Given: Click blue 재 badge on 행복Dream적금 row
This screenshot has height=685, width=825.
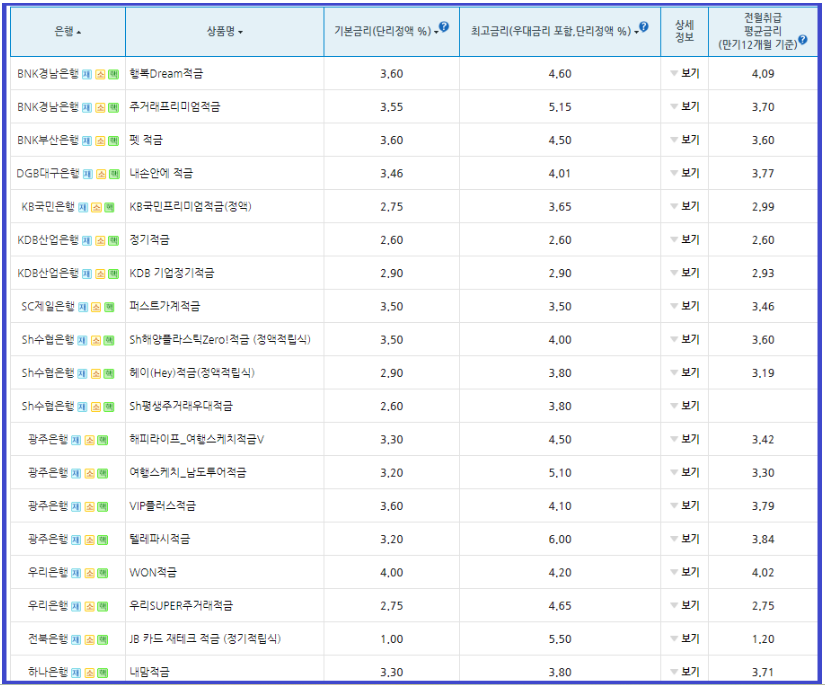Looking at the screenshot, I should tap(87, 75).
